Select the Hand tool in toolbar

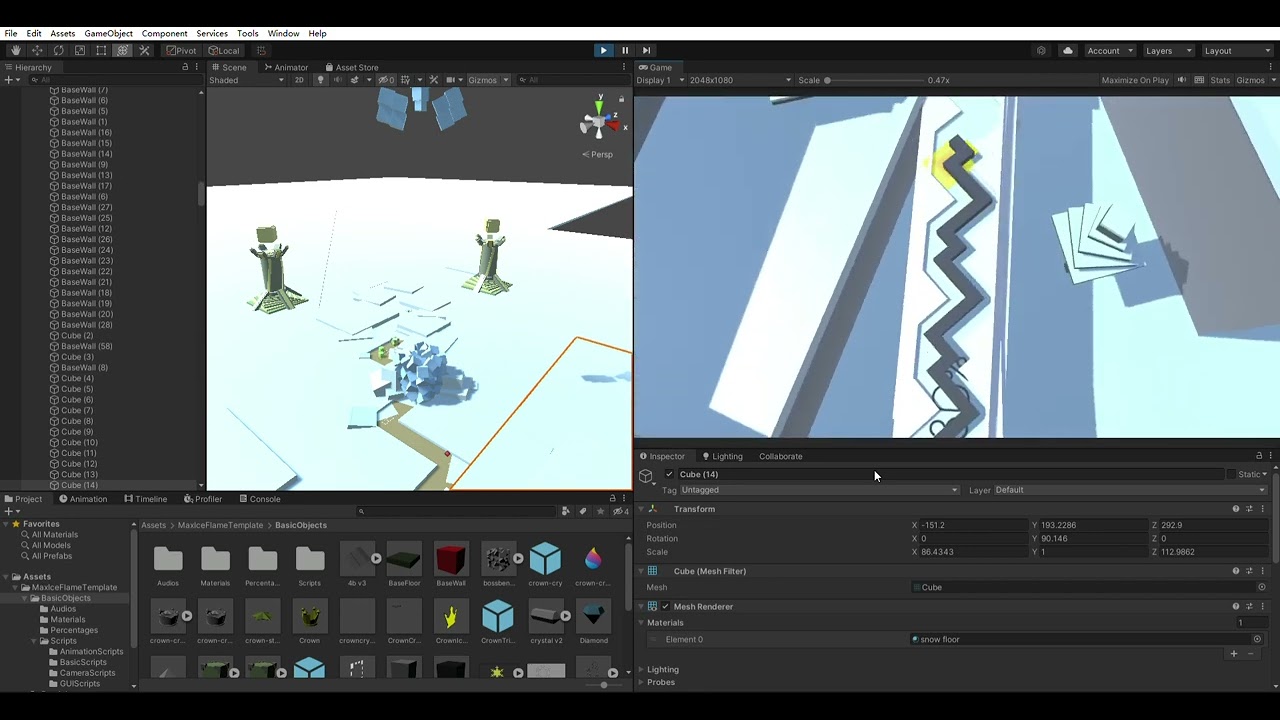pyautogui.click(x=15, y=50)
